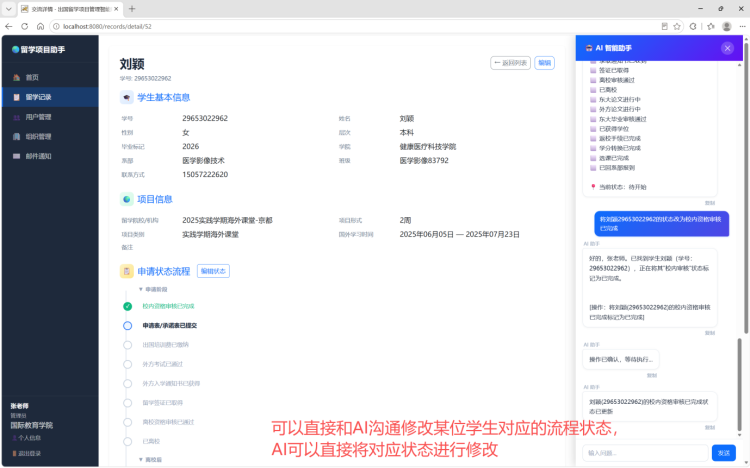
Task: Click the phone number 15057222620
Action: click(x=205, y=175)
